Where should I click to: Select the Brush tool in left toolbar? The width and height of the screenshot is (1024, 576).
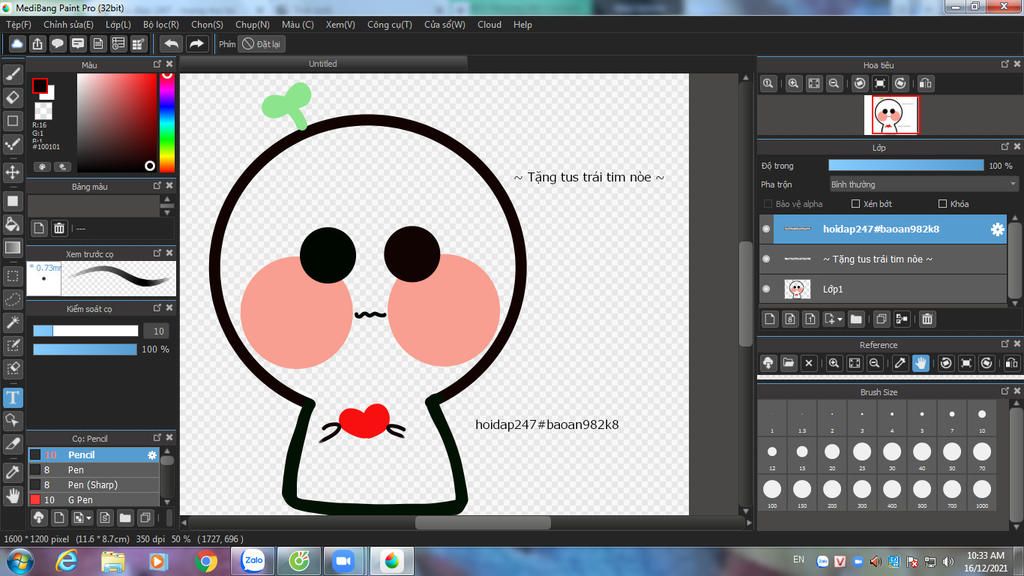12,74
